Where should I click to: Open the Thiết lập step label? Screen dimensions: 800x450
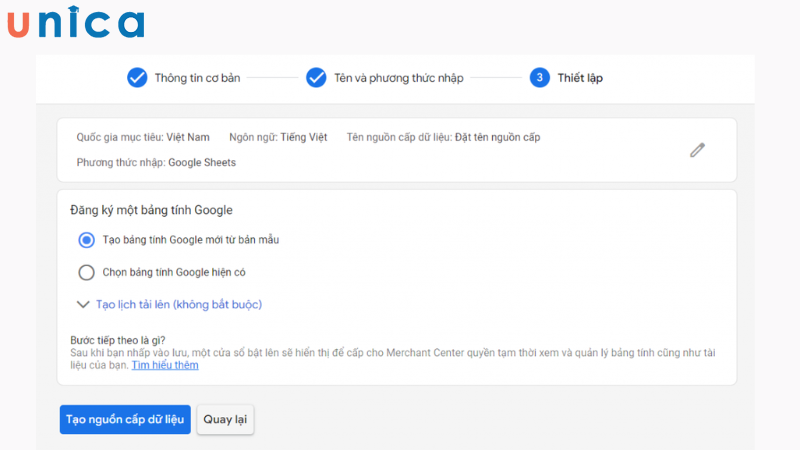coord(580,78)
